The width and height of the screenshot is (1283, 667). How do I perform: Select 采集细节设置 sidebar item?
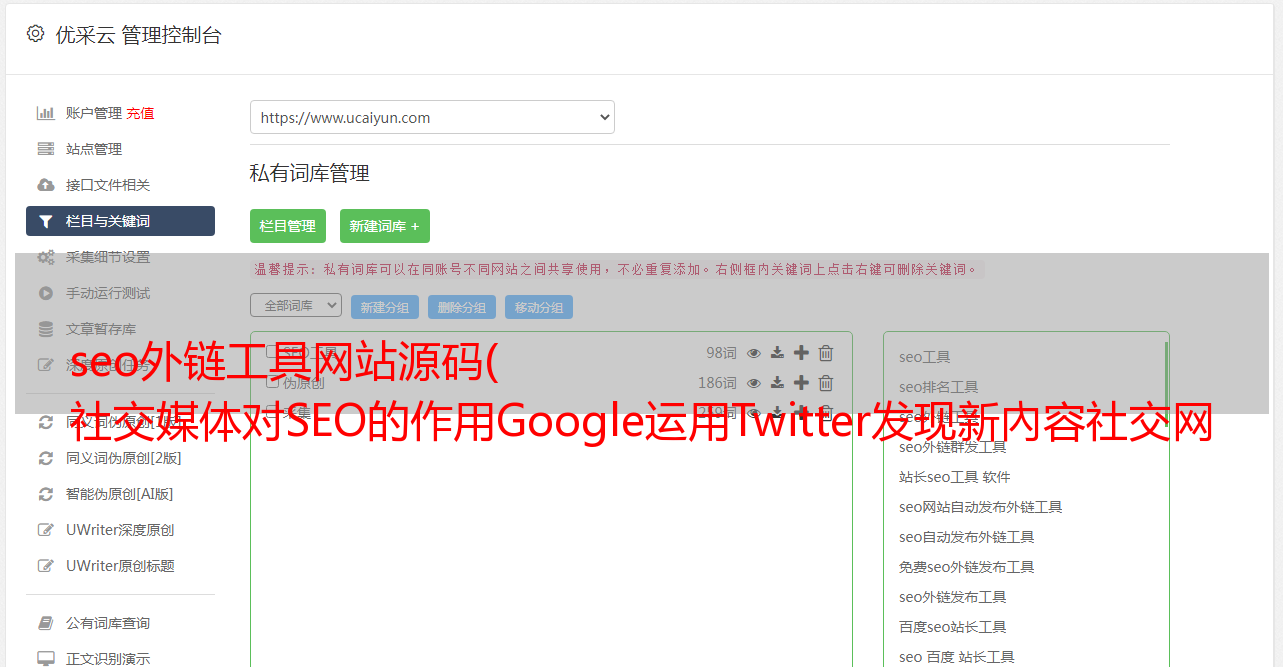108,257
